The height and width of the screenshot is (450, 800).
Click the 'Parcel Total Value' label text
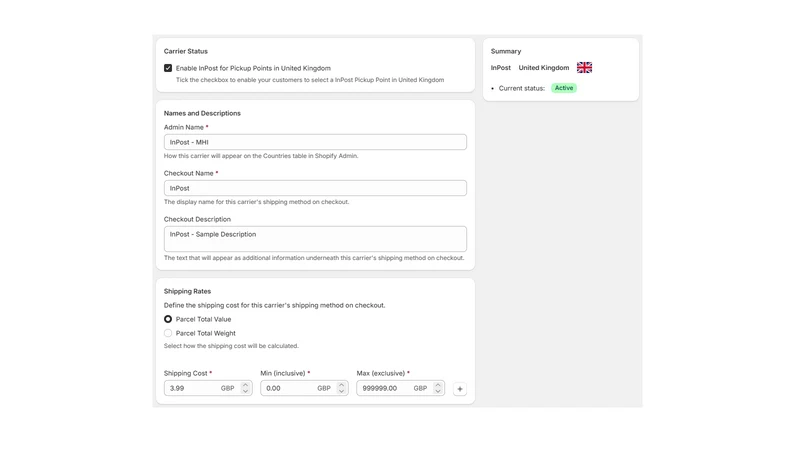point(204,319)
